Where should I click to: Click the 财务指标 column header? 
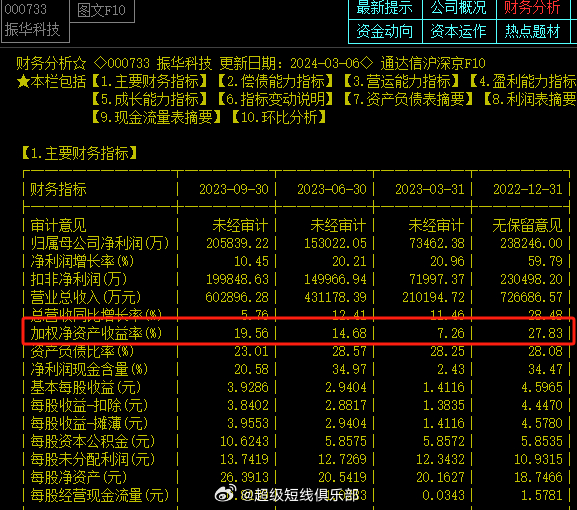[x=58, y=190]
